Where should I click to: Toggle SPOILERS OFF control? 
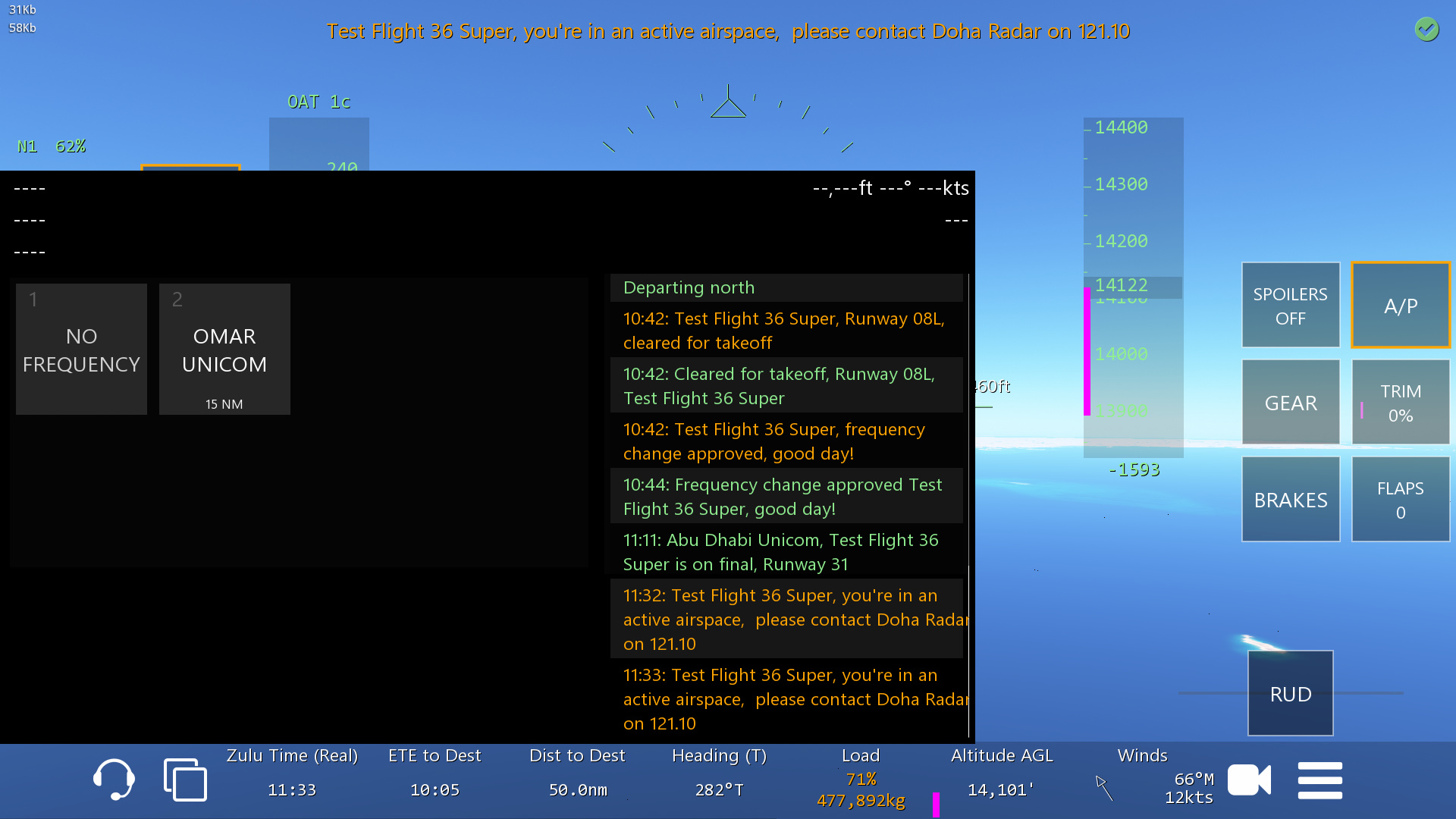1290,306
